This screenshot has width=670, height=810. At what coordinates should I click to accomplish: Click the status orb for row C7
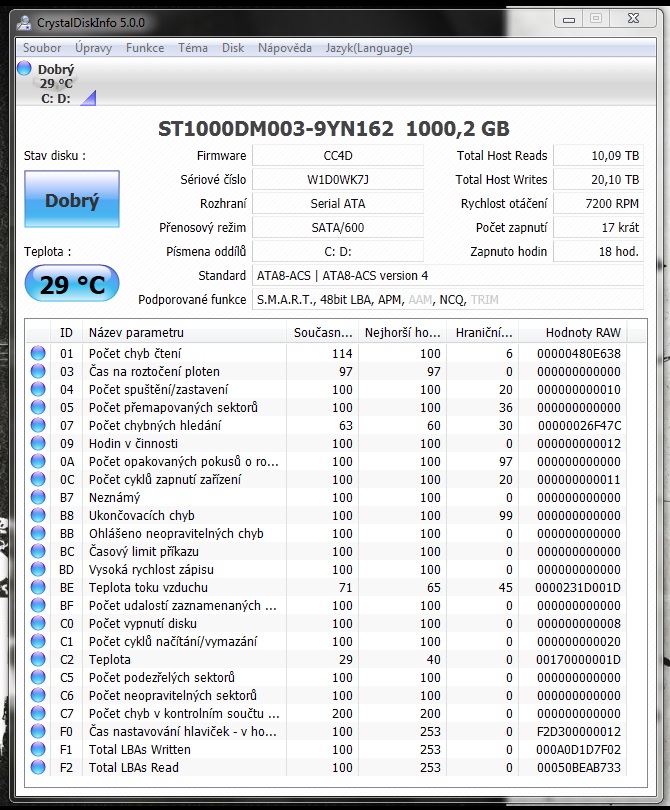point(38,713)
